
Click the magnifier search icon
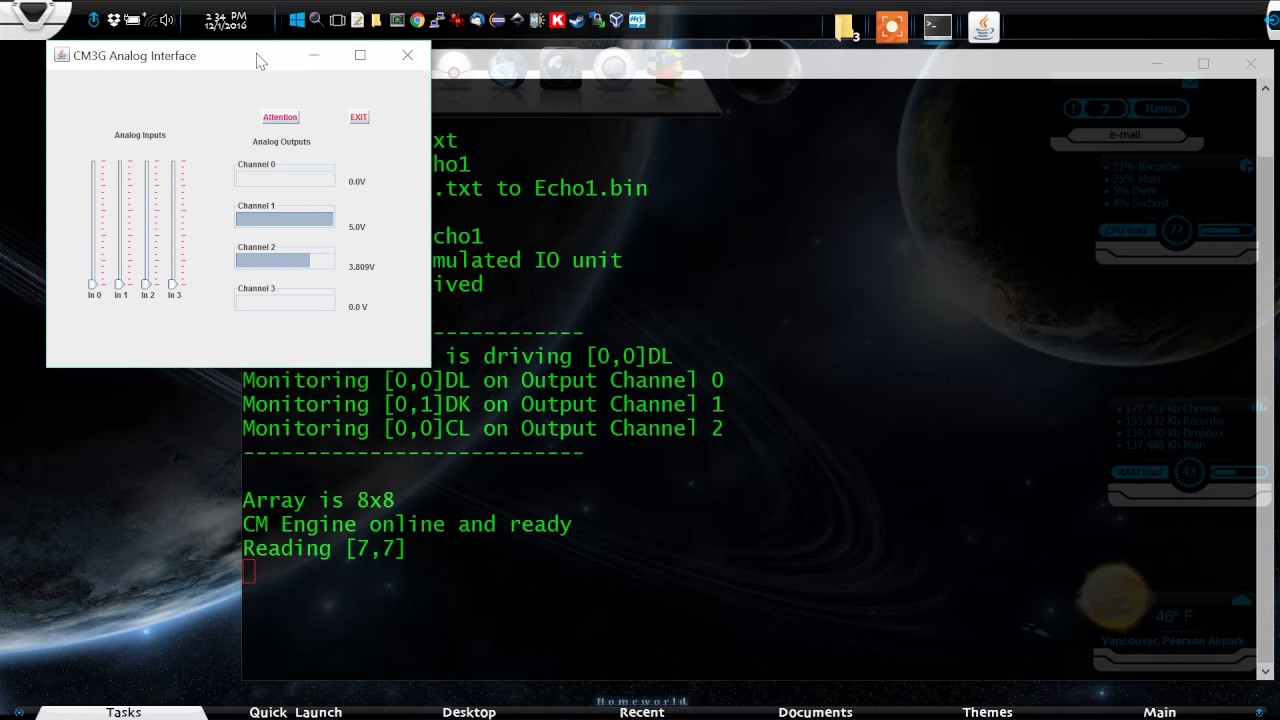coord(316,20)
